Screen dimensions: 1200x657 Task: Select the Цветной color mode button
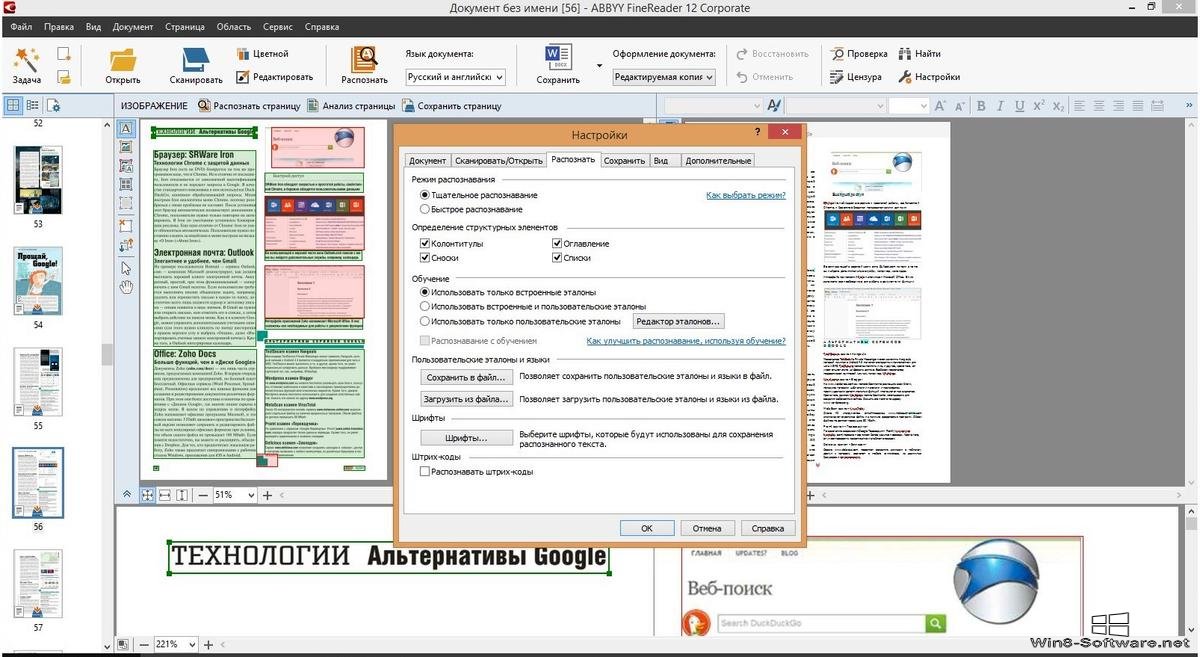point(263,54)
